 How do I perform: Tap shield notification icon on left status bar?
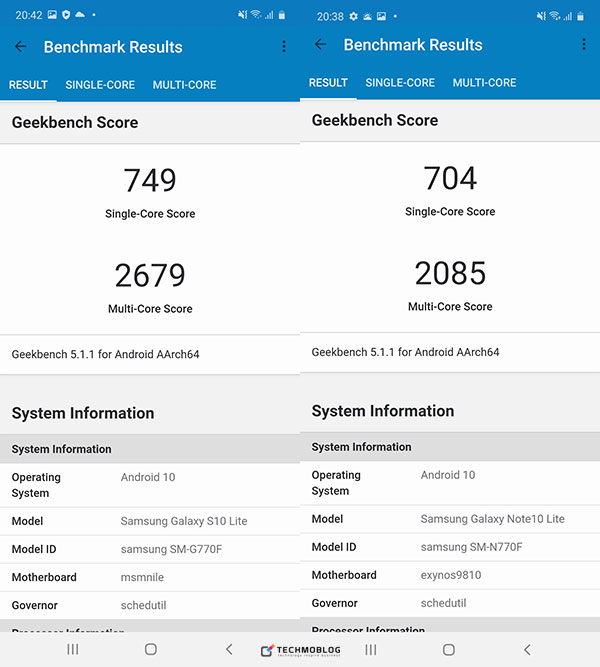pyautogui.click(x=66, y=15)
